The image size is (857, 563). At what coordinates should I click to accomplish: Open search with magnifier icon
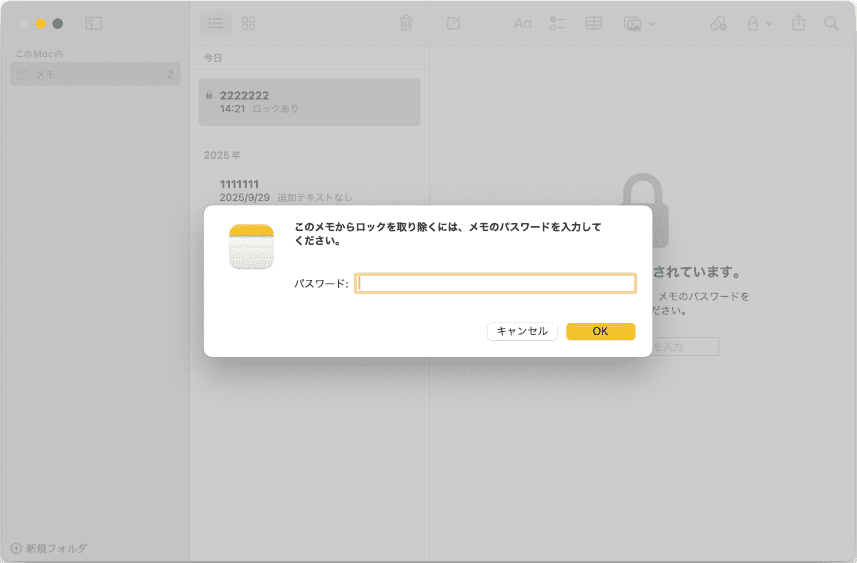831,23
